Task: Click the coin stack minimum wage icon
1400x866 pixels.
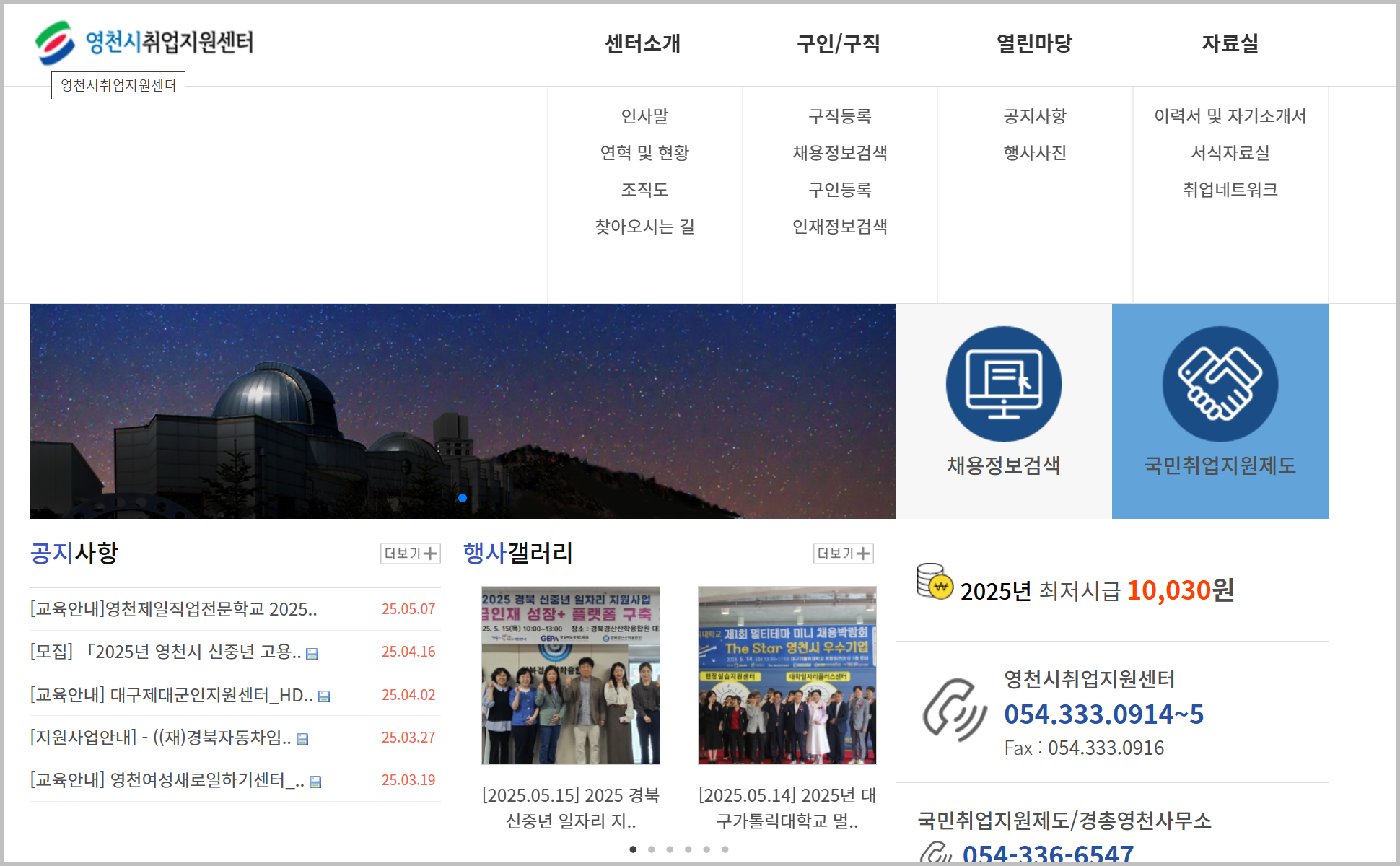Action: coord(935,582)
